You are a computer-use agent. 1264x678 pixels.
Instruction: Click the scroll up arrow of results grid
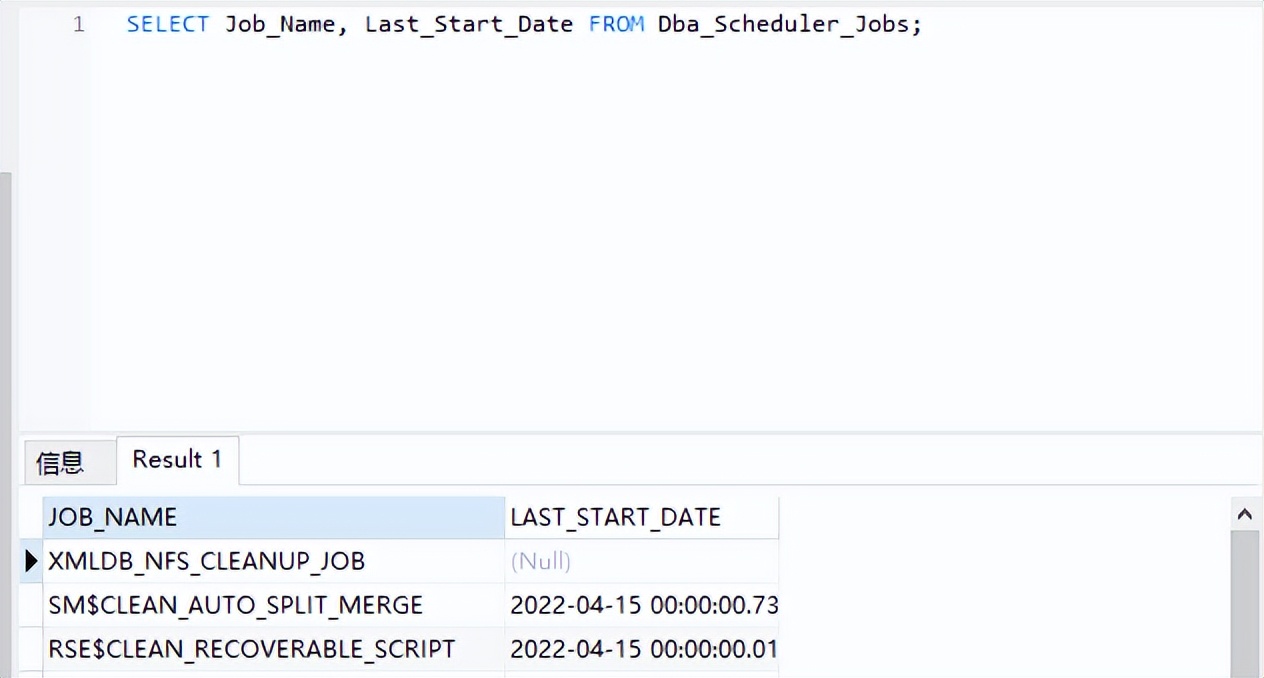[x=1245, y=515]
